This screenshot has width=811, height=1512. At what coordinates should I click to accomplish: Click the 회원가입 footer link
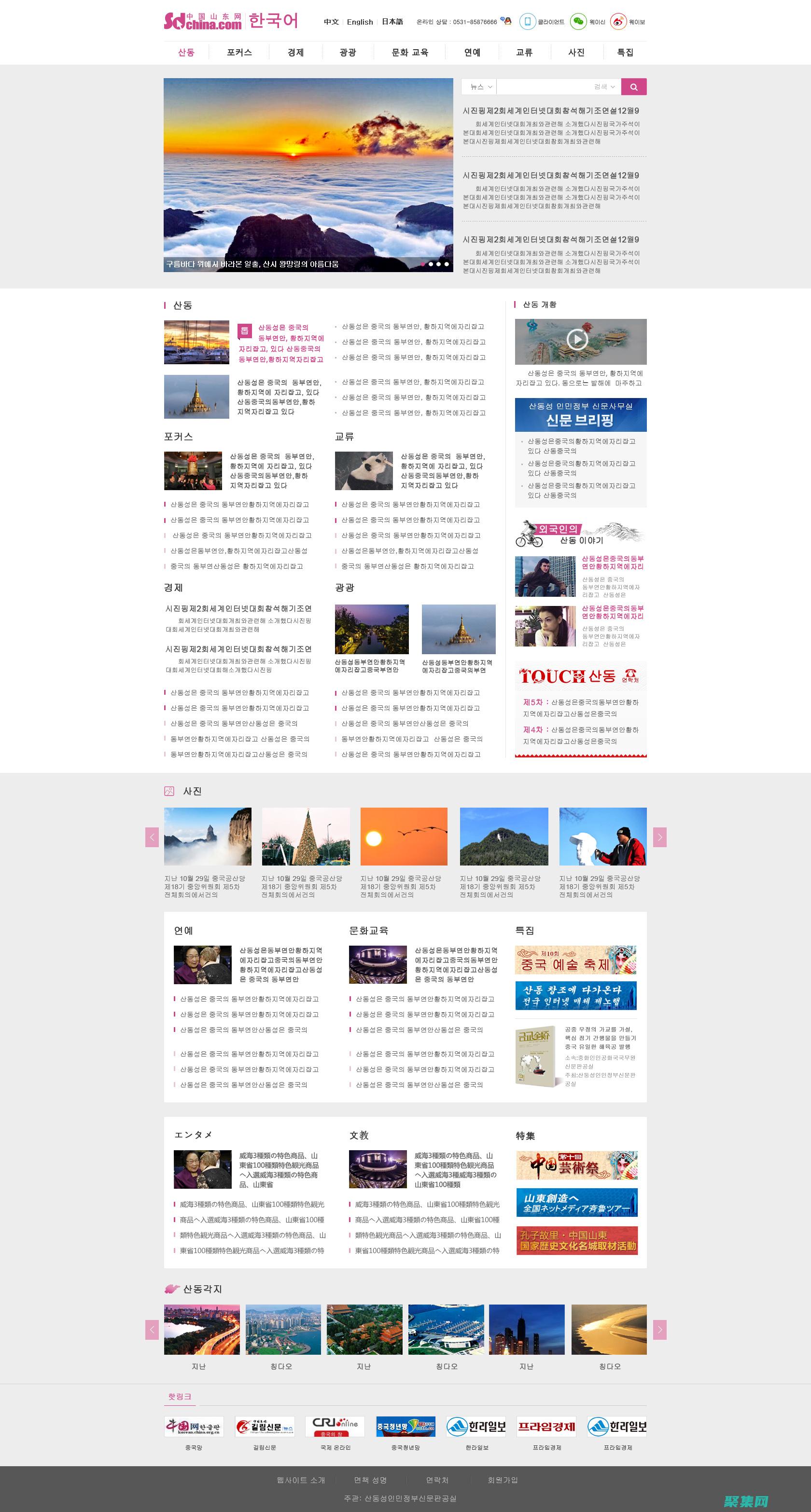point(503,1480)
